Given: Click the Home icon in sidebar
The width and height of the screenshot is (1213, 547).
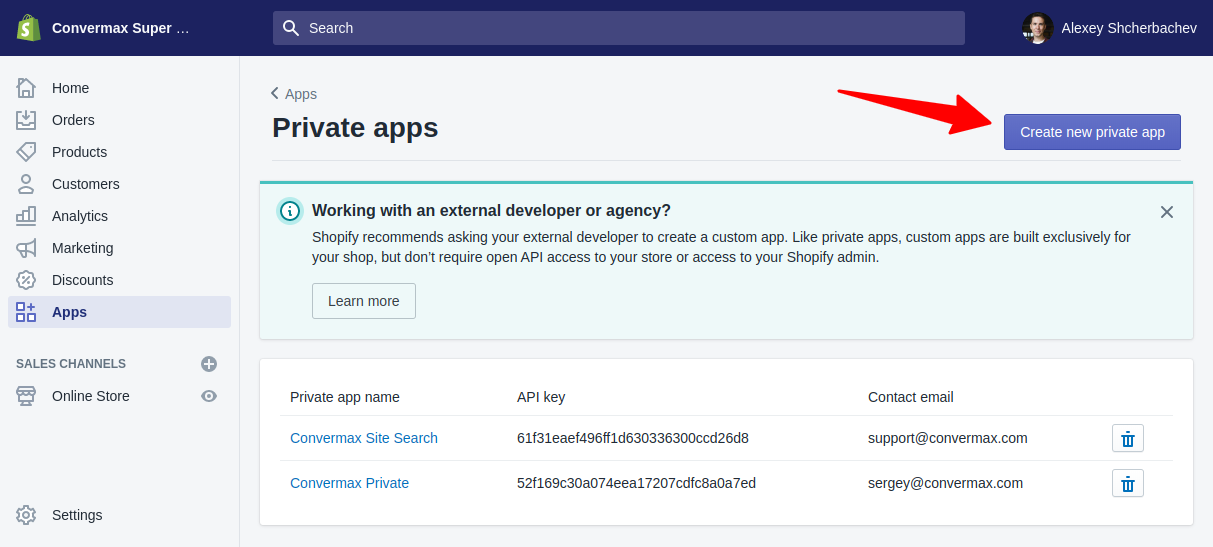Looking at the screenshot, I should click(x=26, y=88).
